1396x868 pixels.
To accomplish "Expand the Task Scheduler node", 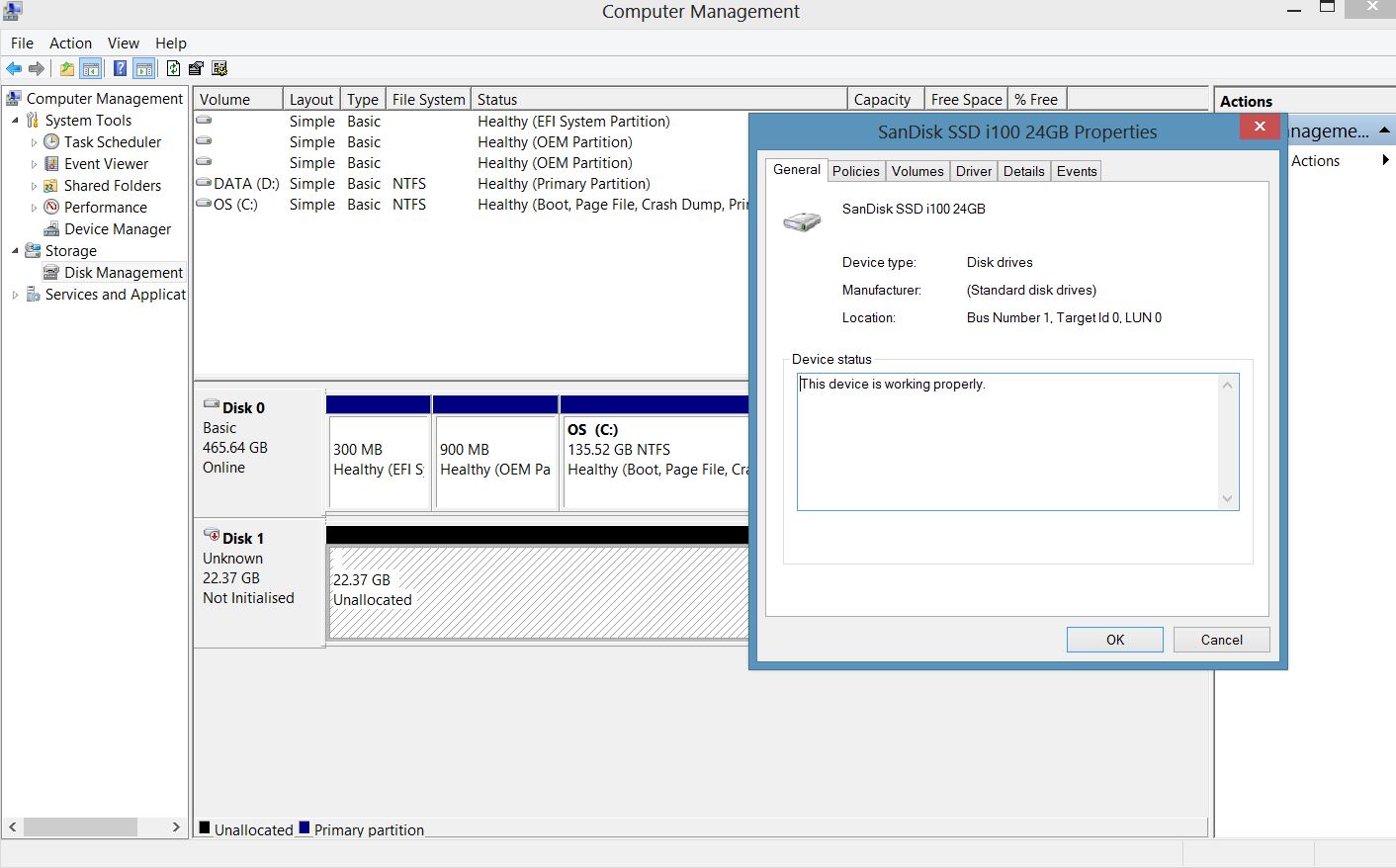I will (34, 142).
